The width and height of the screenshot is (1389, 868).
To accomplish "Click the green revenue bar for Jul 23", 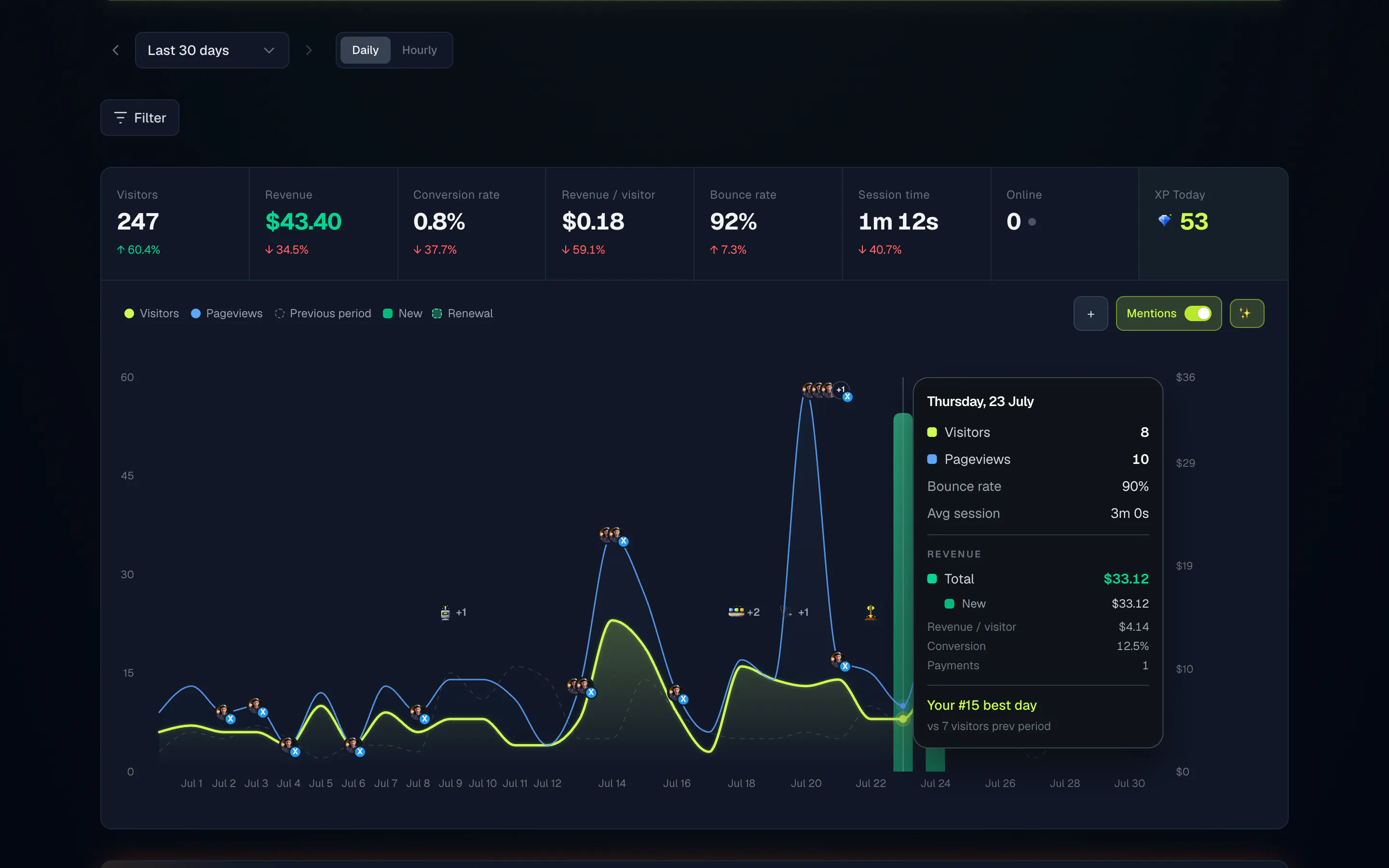I will (903, 592).
